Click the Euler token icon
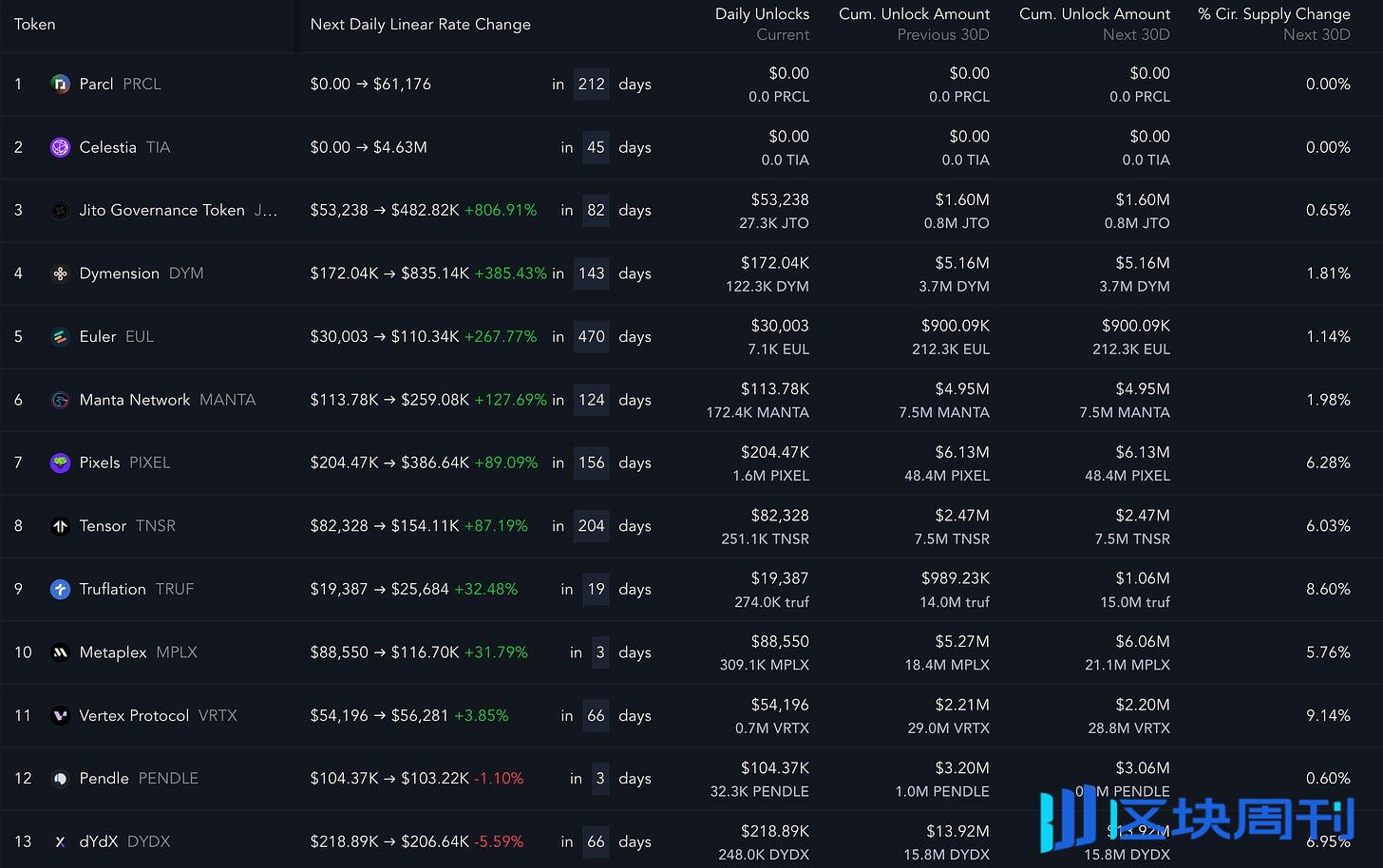Screen dimensions: 1383x868 click(x=60, y=337)
